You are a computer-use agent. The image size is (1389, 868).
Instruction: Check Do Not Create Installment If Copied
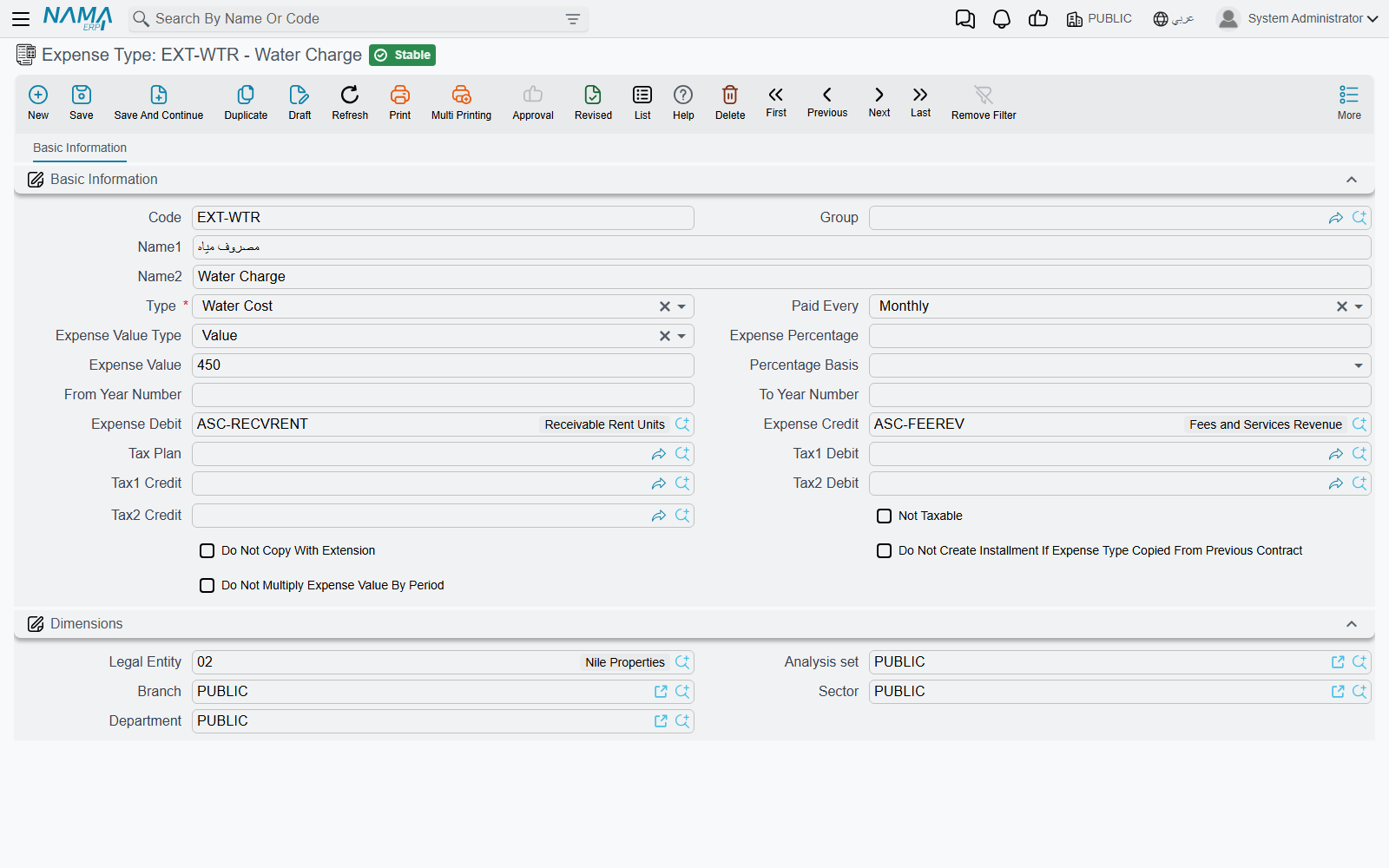885,550
